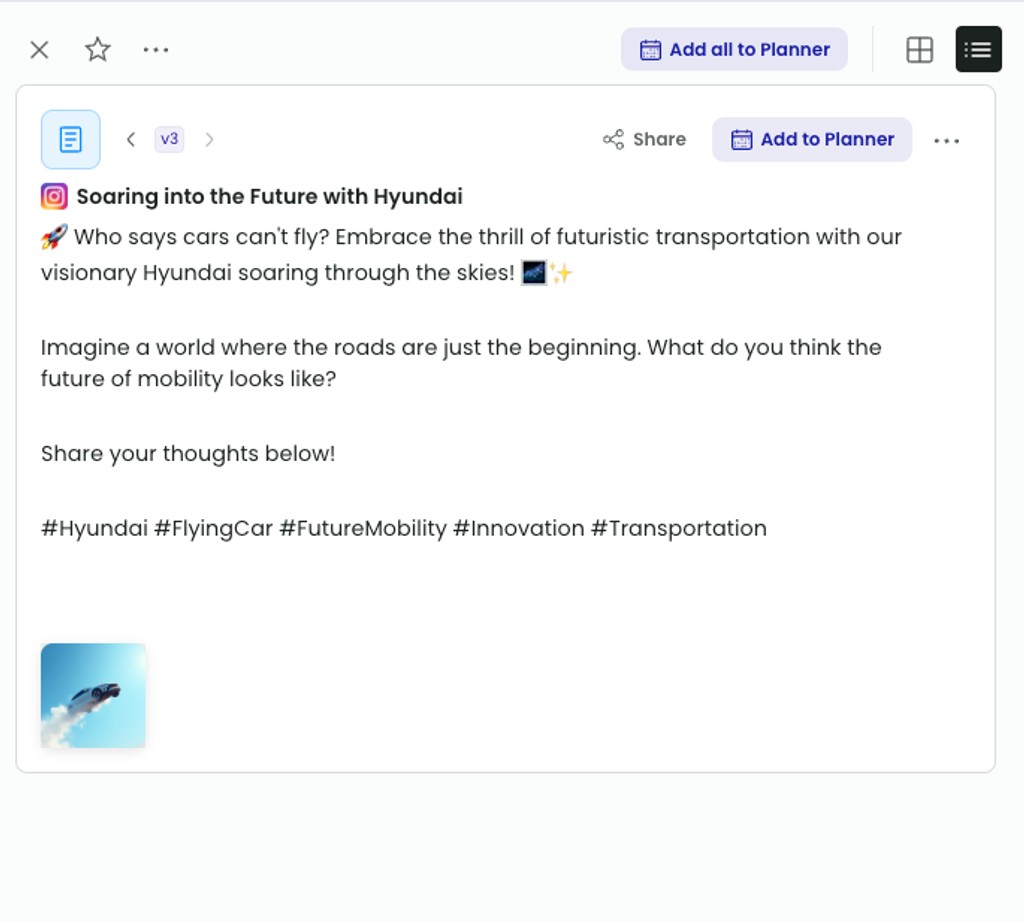Click the text 'Share your thoughts below!'
The image size is (1024, 922).
pos(188,454)
